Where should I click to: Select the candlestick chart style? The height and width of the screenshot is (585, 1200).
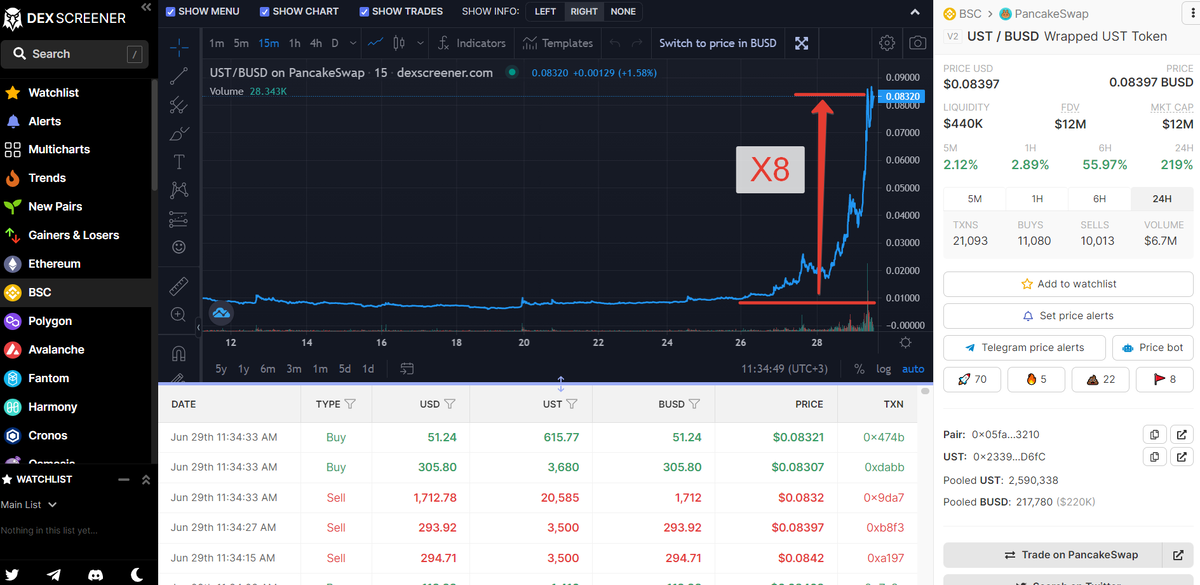coord(400,43)
